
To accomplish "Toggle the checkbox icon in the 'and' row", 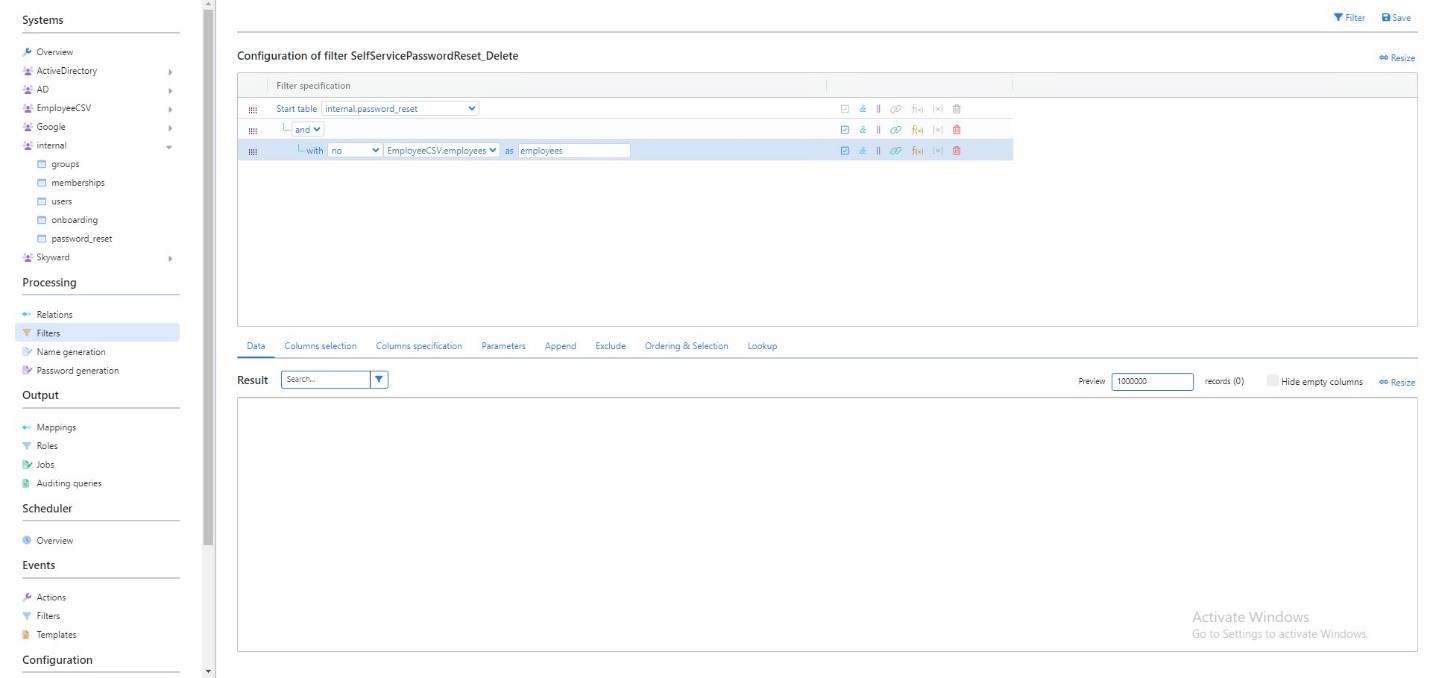I will (845, 130).
